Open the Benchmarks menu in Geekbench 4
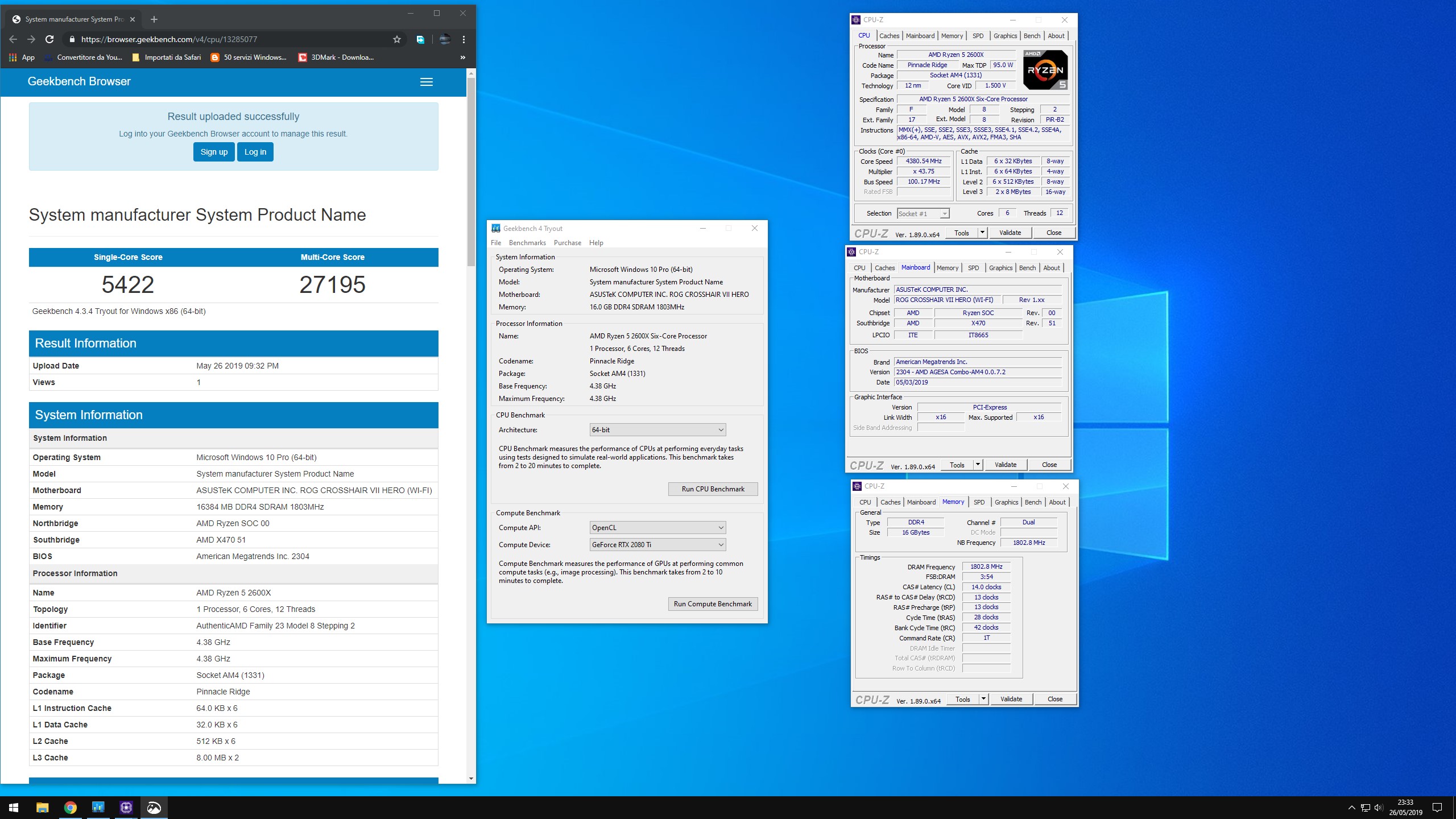This screenshot has height=819, width=1456. [x=527, y=243]
